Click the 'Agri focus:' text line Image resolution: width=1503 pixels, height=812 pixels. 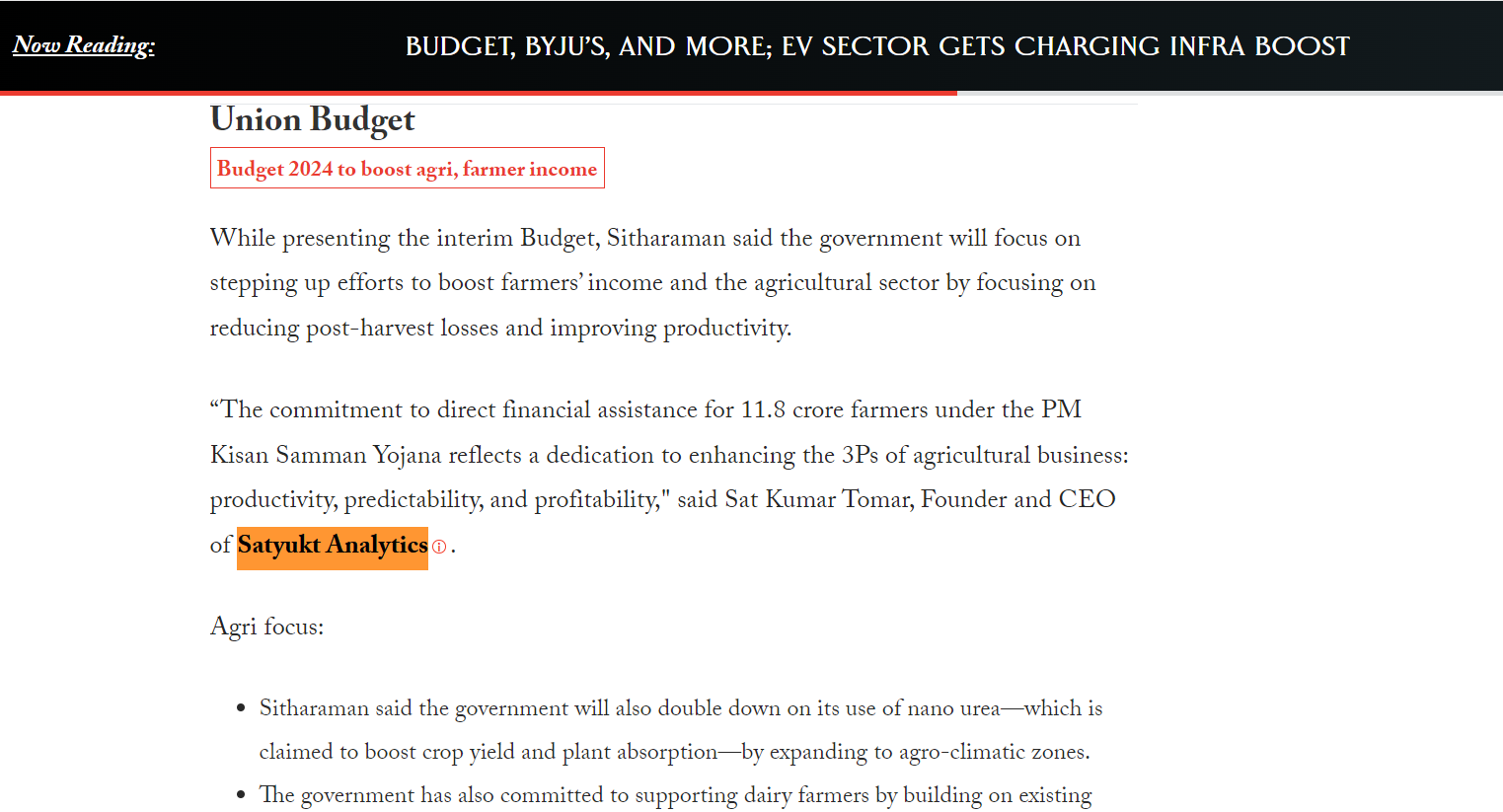click(x=266, y=627)
